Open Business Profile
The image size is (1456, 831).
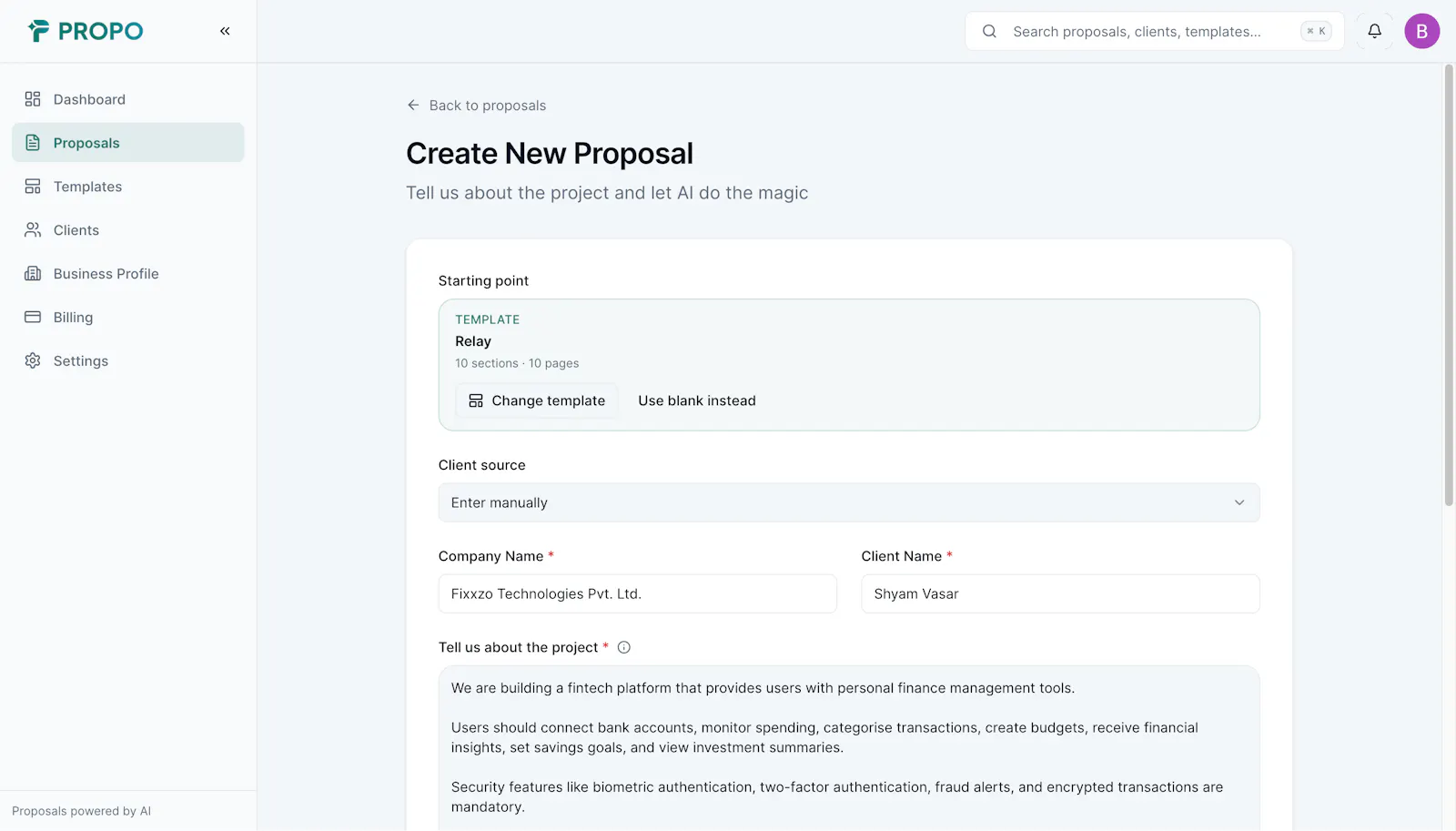128,274
